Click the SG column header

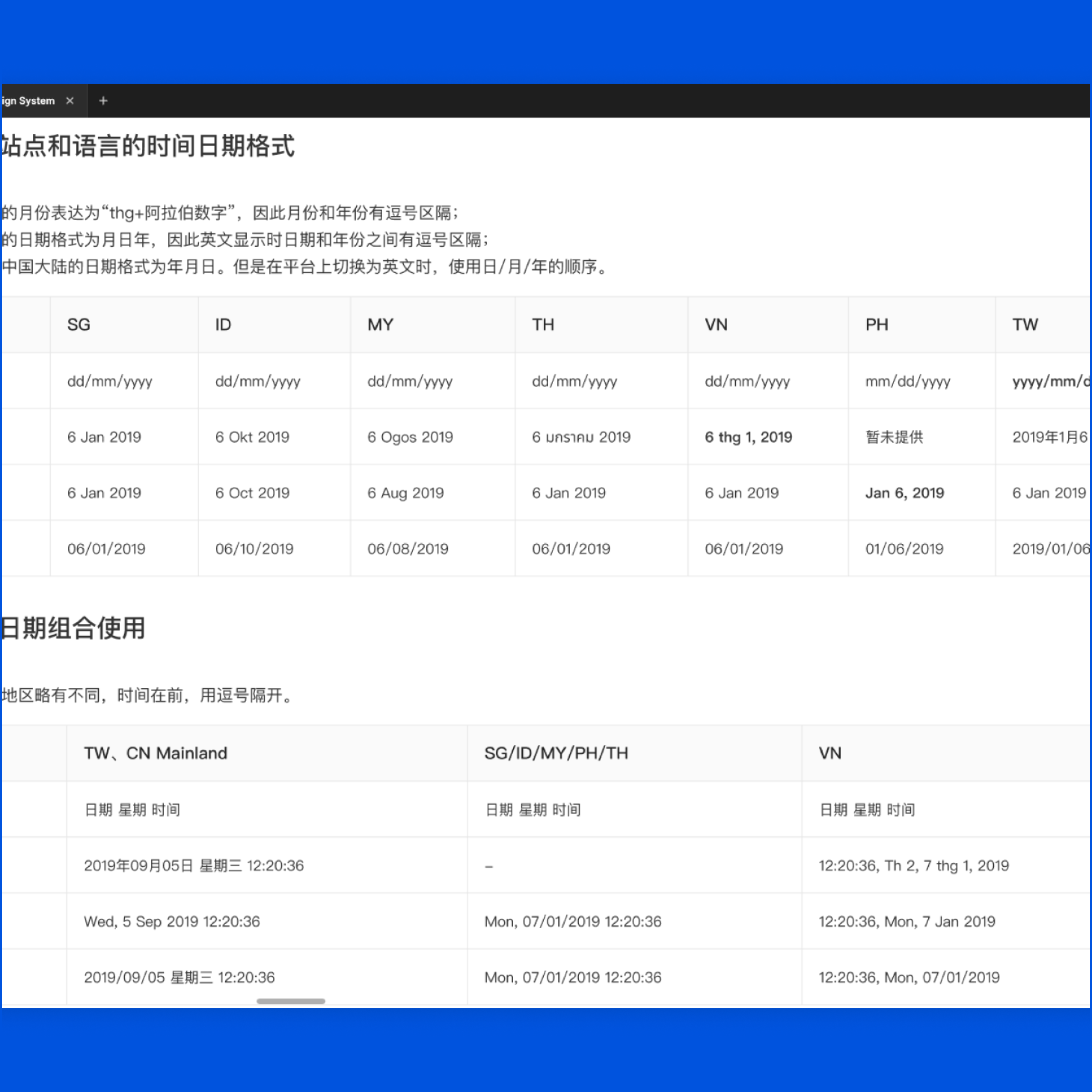click(x=124, y=324)
